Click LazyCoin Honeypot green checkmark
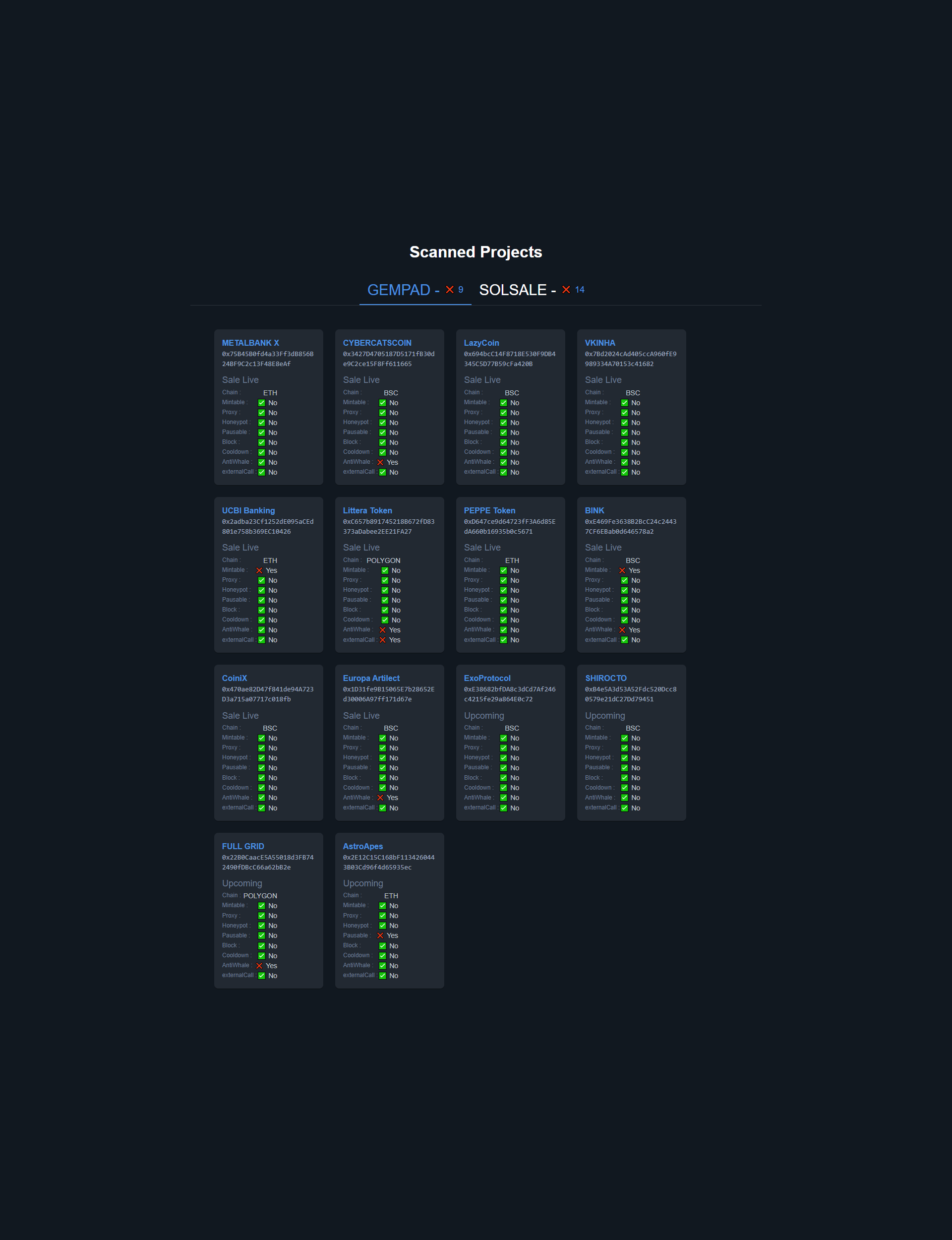Viewport: 952px width, 1240px height. point(503,423)
